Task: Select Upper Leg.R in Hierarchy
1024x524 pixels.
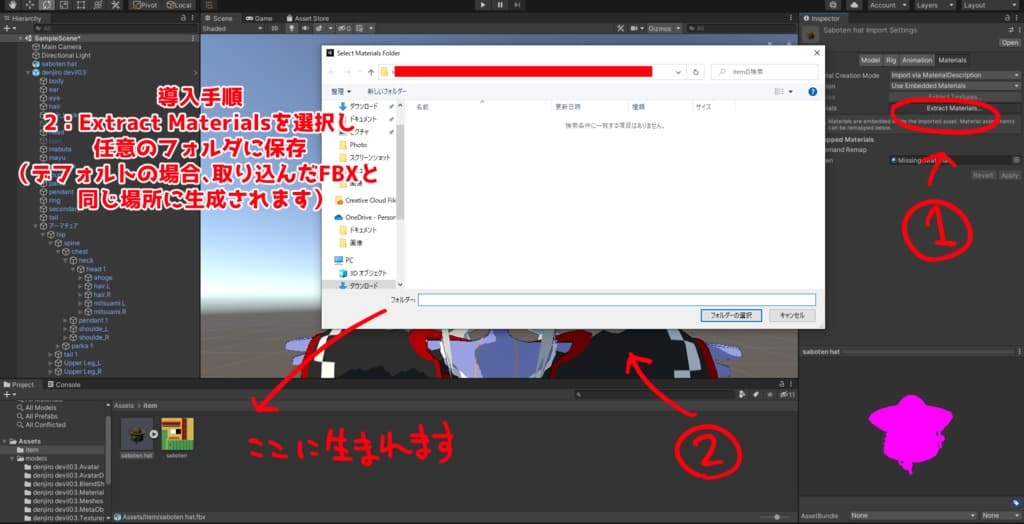Action: pyautogui.click(x=83, y=371)
